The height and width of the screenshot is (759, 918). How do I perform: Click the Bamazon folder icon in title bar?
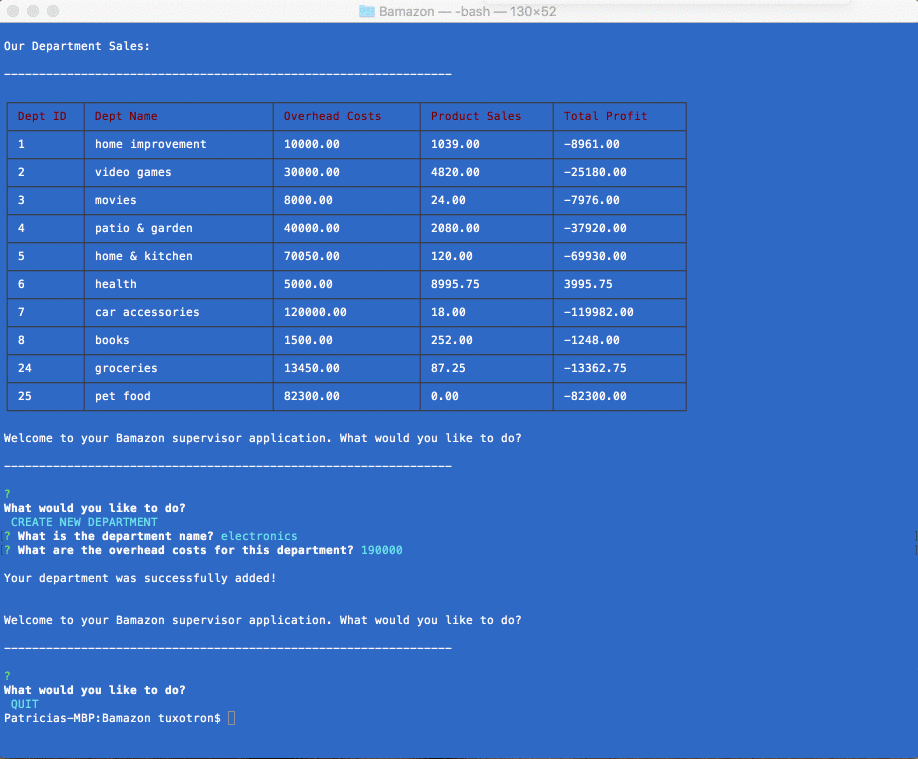366,11
